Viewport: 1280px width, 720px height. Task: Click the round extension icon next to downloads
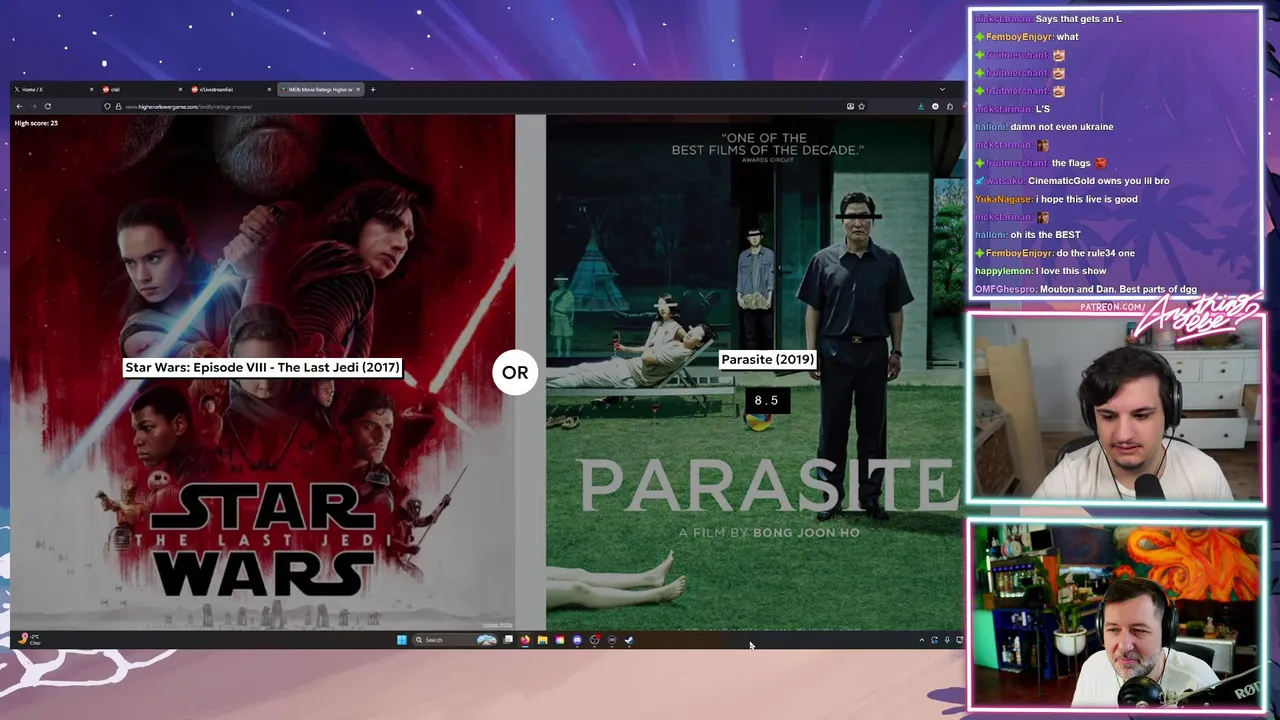(x=935, y=106)
